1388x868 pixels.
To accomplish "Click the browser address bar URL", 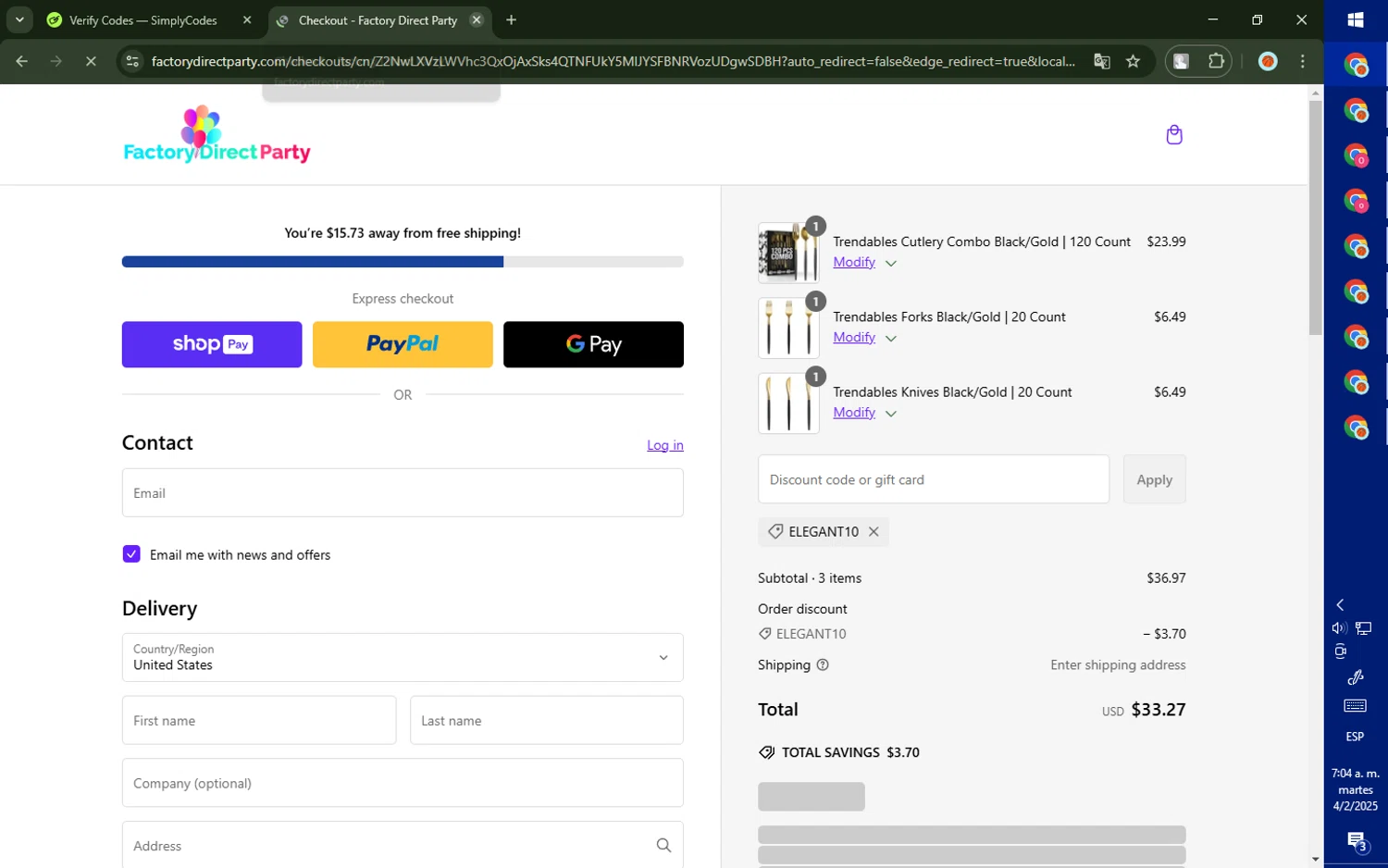I will click(x=613, y=61).
